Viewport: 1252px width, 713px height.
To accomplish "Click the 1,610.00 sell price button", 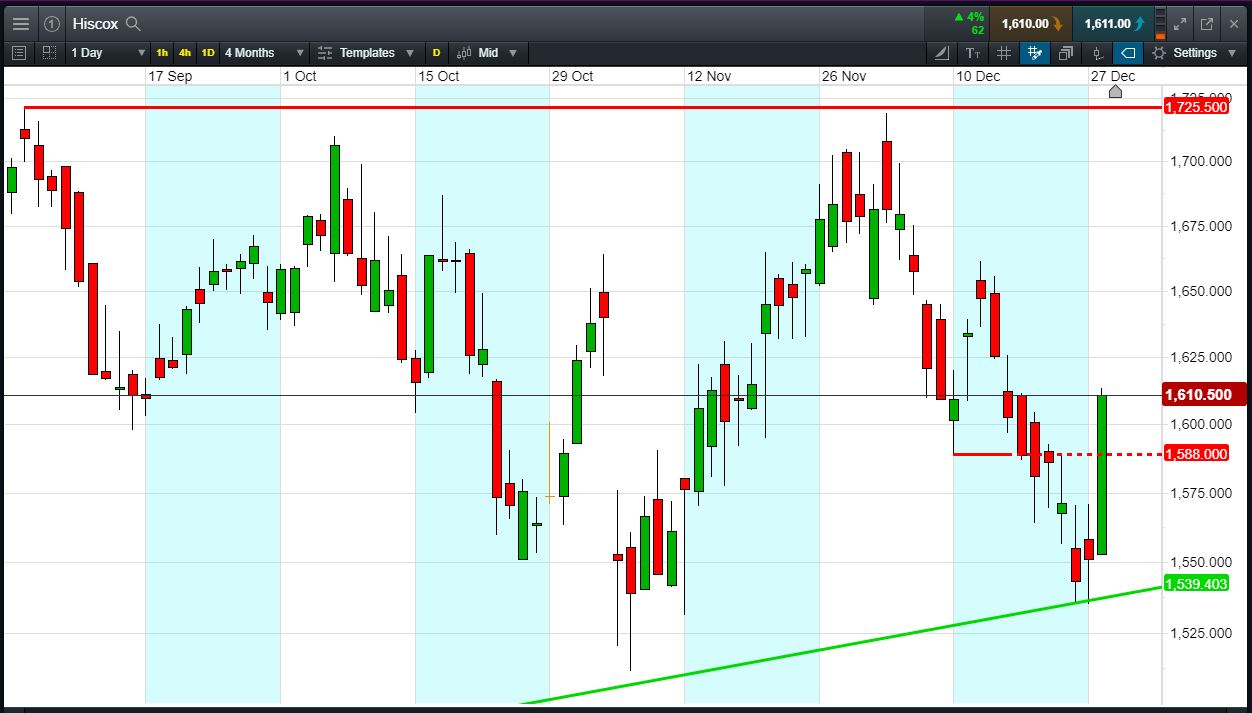I will click(1031, 23).
